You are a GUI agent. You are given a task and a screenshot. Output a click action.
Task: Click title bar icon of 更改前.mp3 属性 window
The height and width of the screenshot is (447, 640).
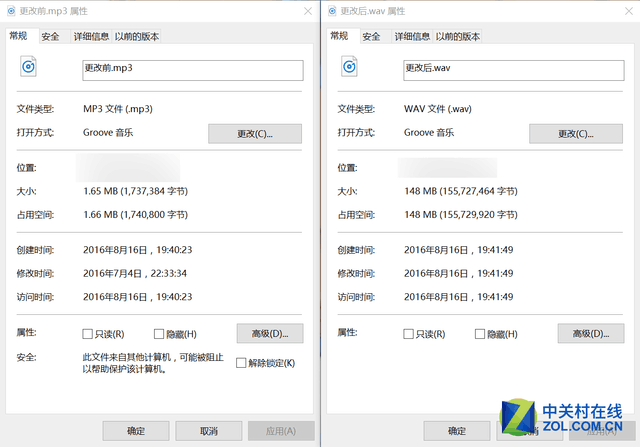pyautogui.click(x=11, y=11)
